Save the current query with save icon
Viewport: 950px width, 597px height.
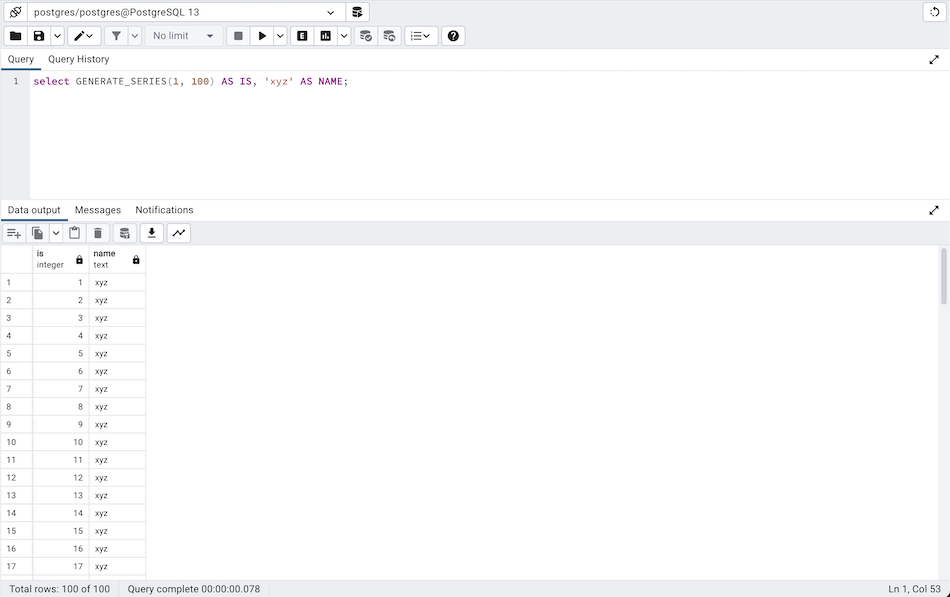pos(38,35)
